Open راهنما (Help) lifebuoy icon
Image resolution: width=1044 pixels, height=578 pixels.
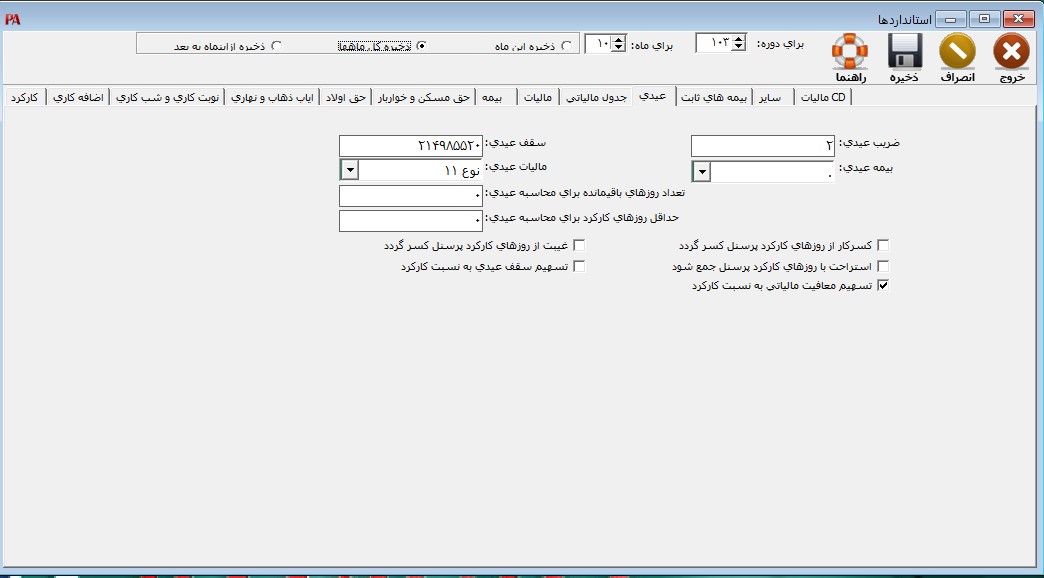click(x=850, y=51)
